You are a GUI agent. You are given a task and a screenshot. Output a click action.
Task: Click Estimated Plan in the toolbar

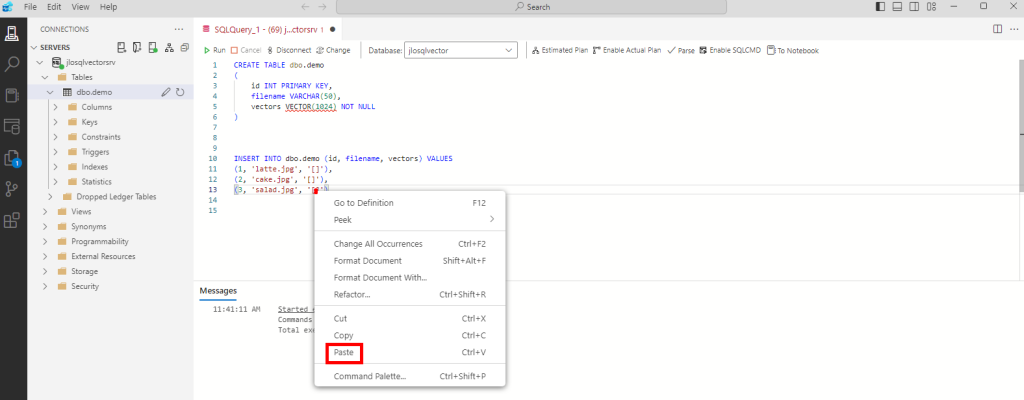click(560, 50)
